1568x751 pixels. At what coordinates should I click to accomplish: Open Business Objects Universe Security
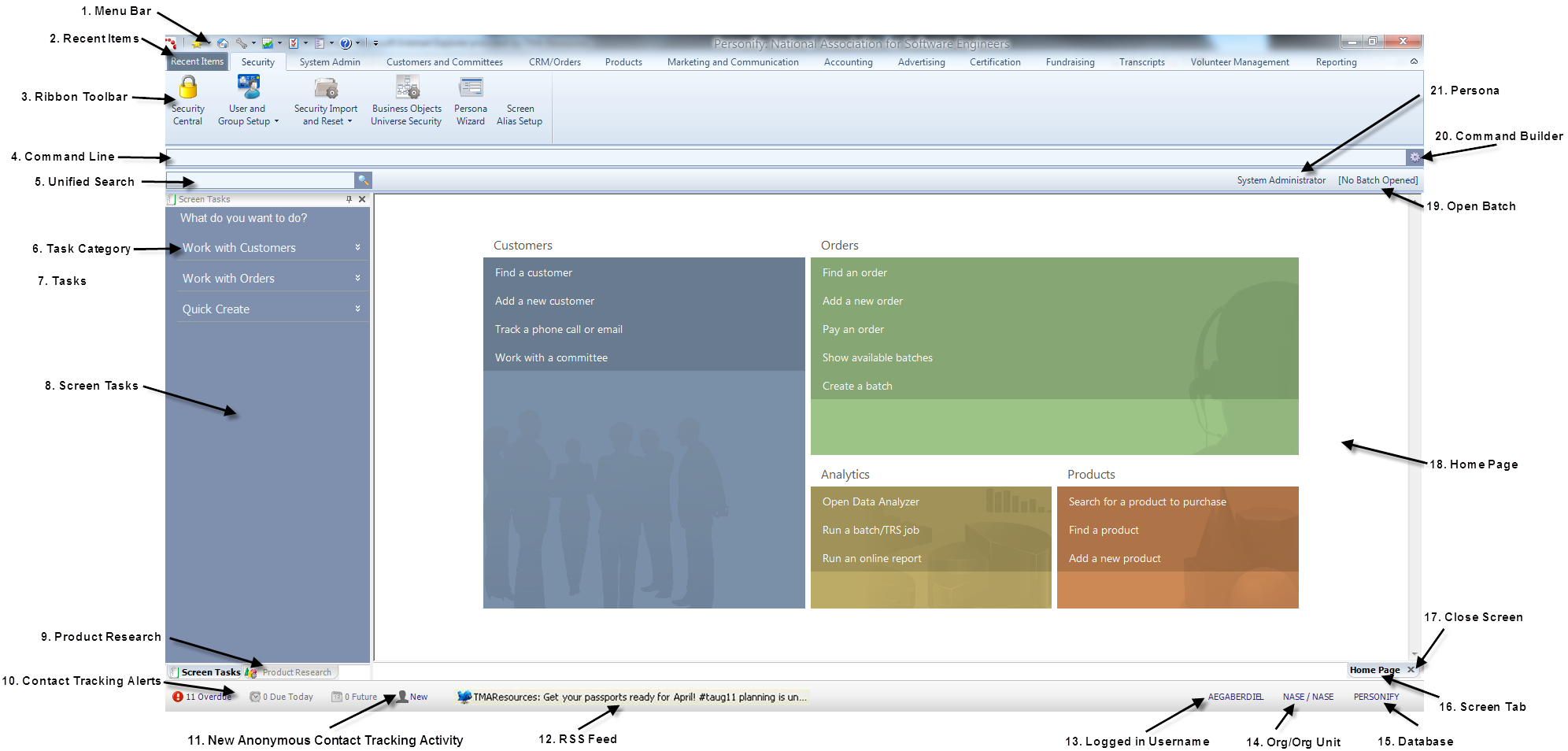click(407, 99)
